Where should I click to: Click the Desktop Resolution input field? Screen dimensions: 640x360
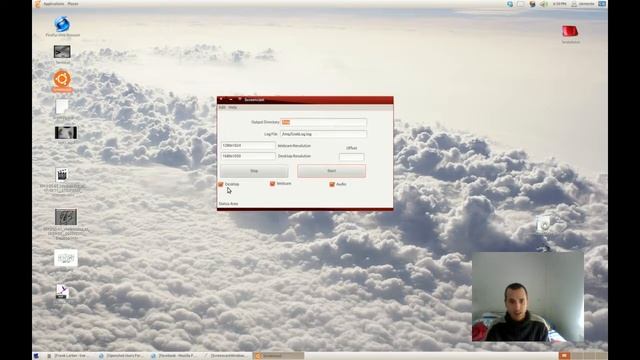(x=248, y=156)
